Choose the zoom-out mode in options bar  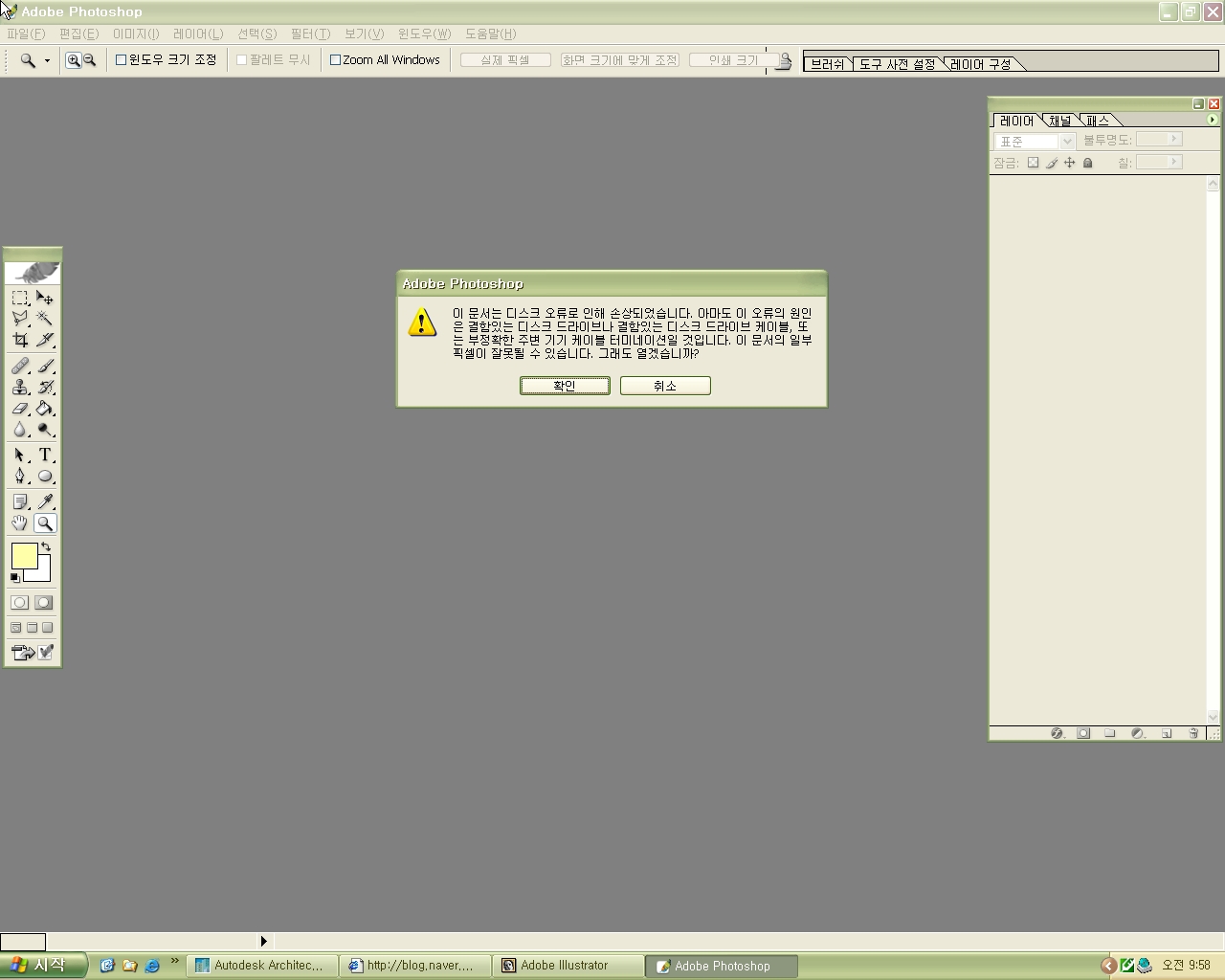(90, 60)
